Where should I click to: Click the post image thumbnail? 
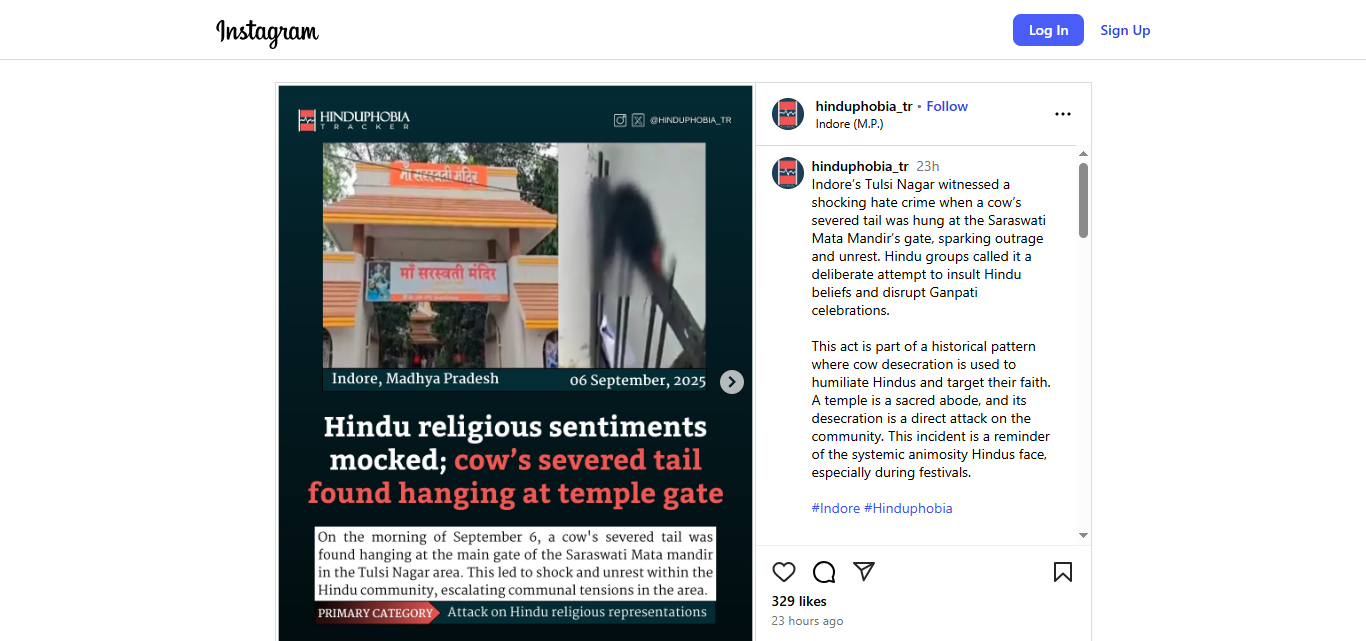[x=515, y=362]
